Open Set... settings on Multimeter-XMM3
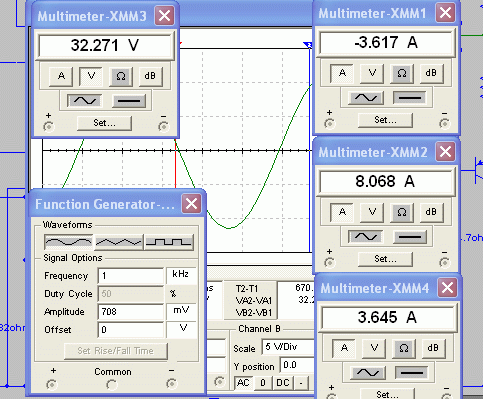Image resolution: width=483 pixels, height=399 pixels. click(104, 123)
